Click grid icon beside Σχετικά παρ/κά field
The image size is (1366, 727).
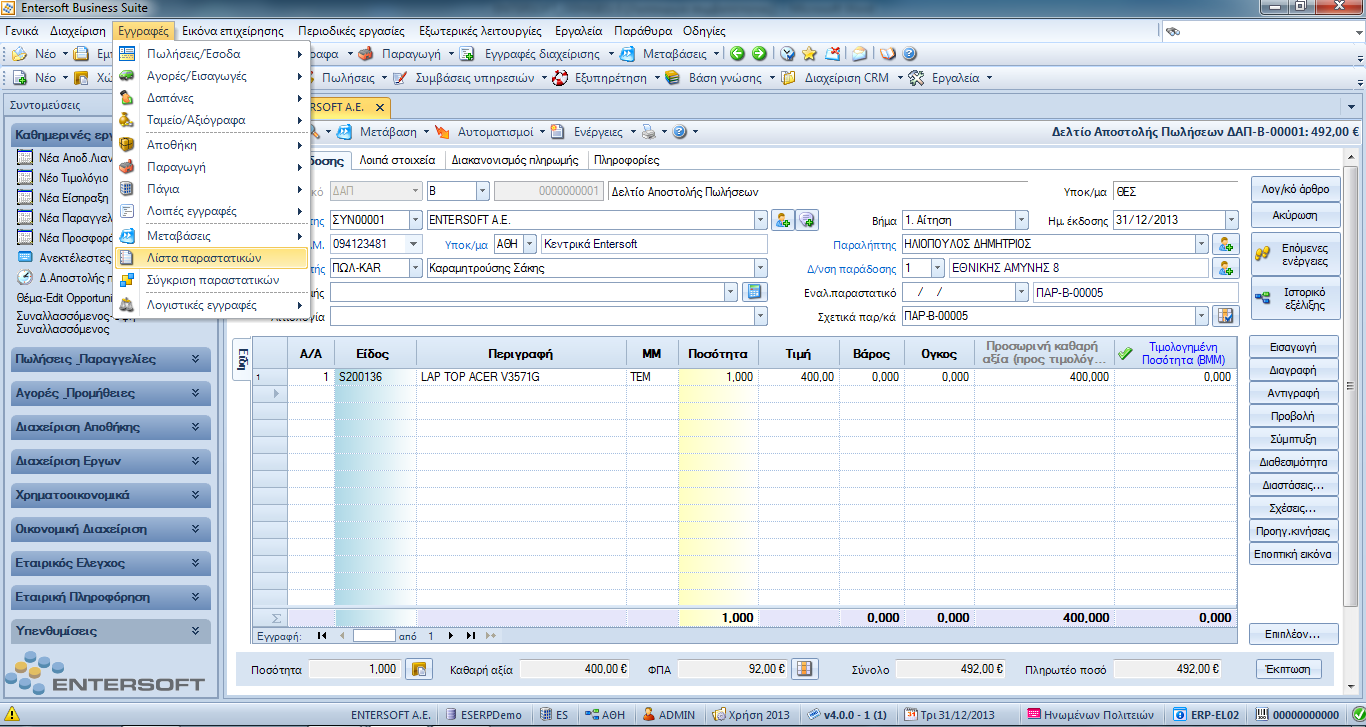coord(1225,316)
